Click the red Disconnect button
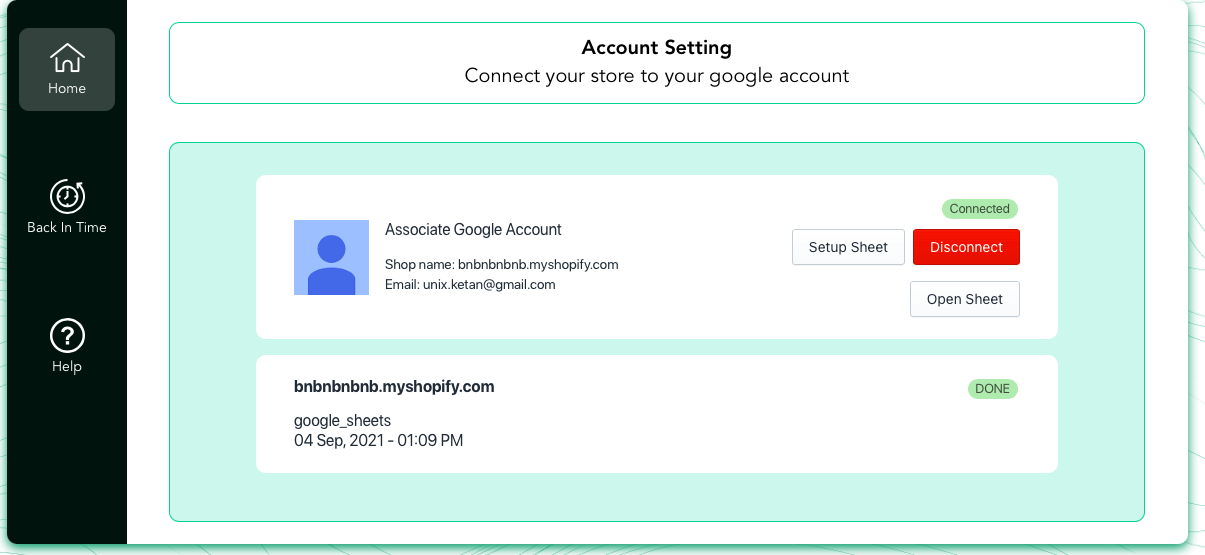This screenshot has width=1205, height=555. click(x=966, y=247)
